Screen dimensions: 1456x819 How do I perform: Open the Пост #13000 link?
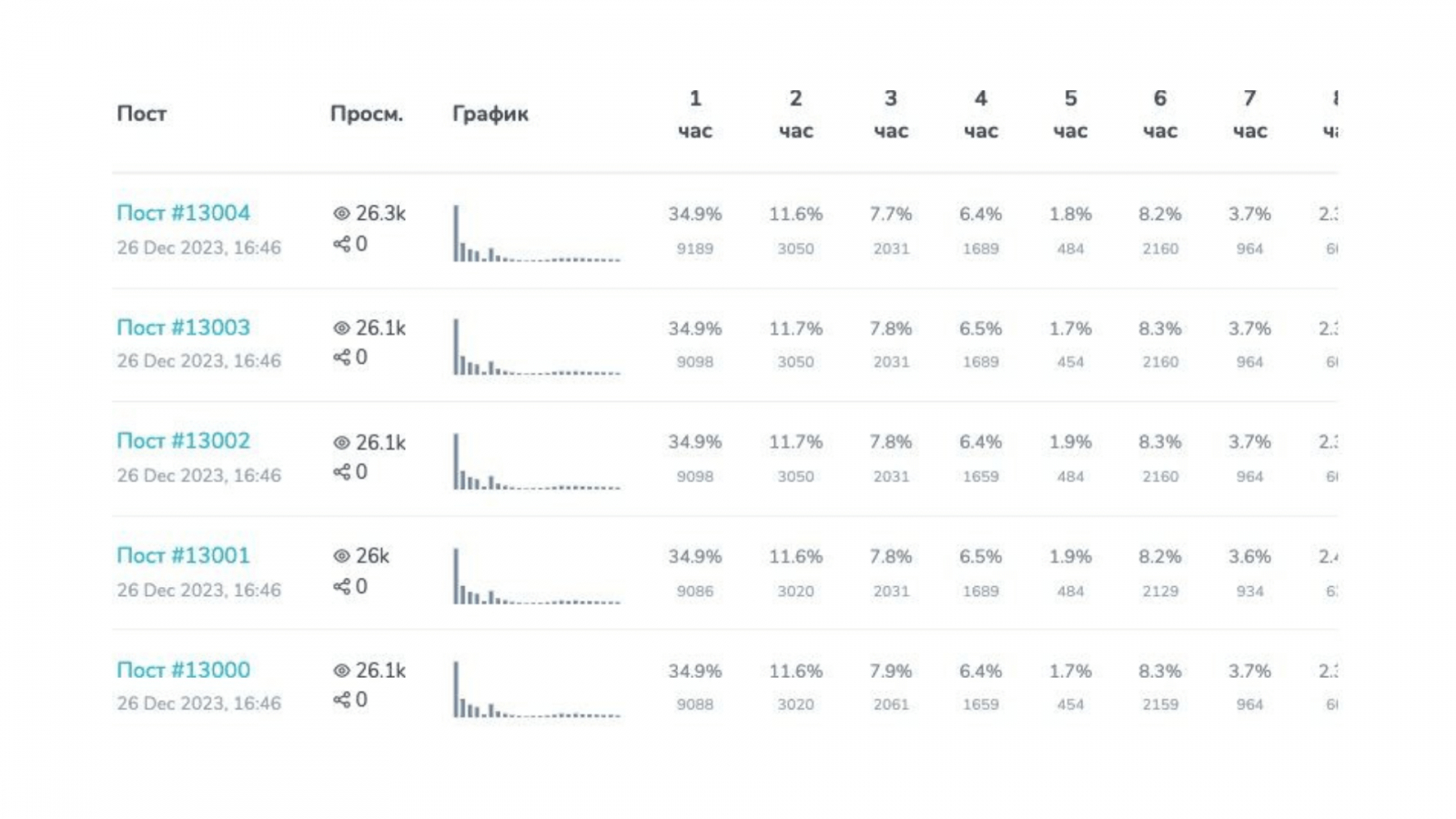pyautogui.click(x=183, y=671)
